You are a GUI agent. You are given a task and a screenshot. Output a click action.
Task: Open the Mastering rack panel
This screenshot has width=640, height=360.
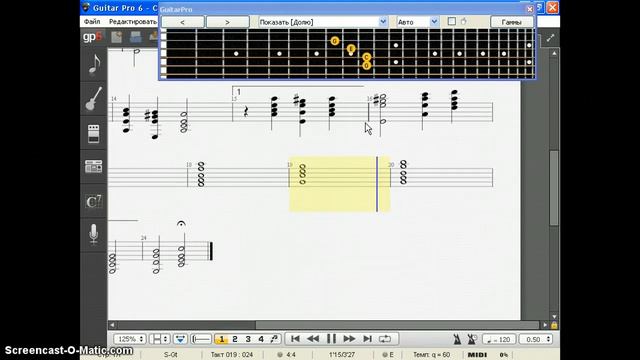click(94, 167)
